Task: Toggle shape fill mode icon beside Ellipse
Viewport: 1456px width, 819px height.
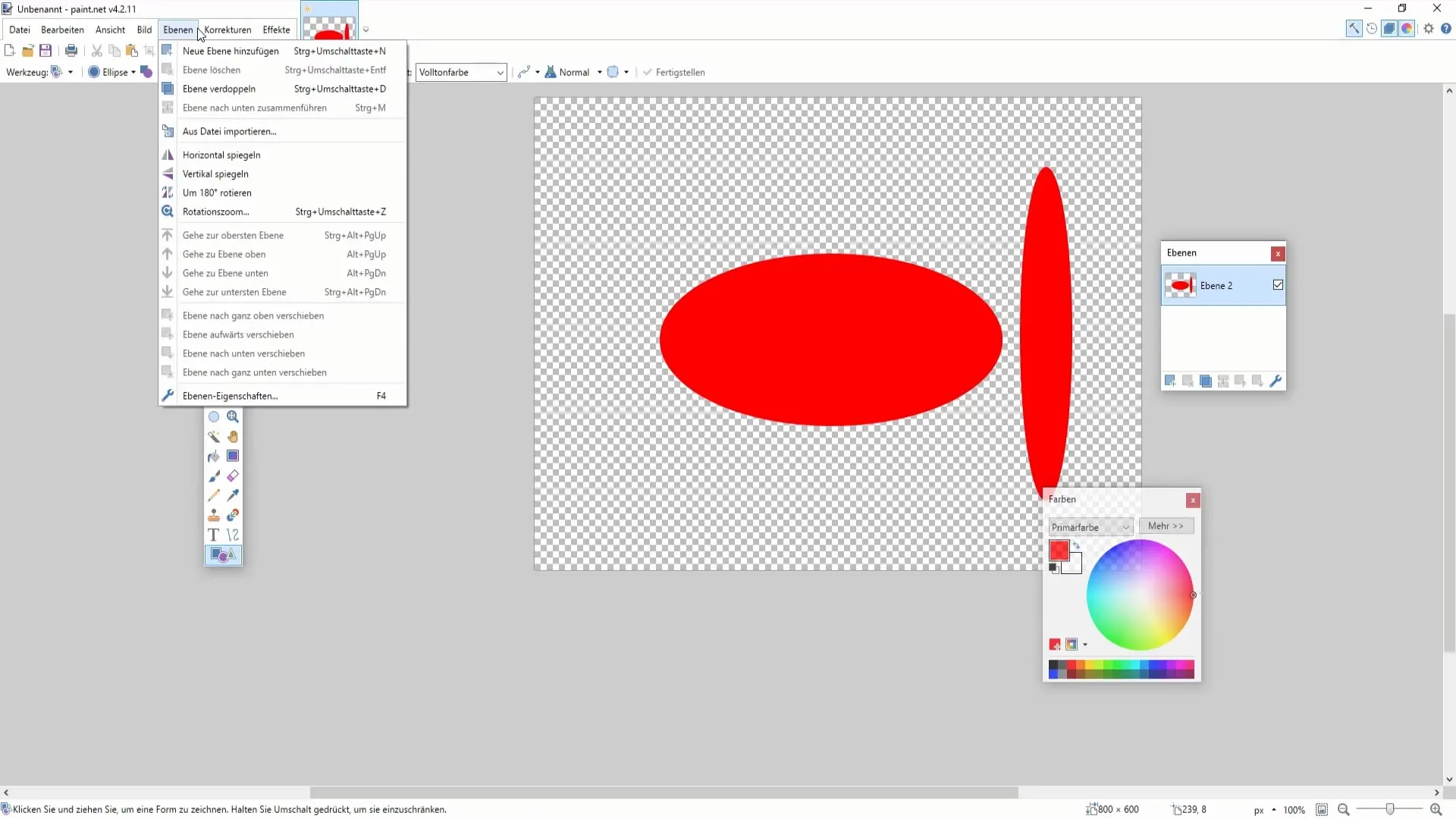Action: (x=146, y=72)
